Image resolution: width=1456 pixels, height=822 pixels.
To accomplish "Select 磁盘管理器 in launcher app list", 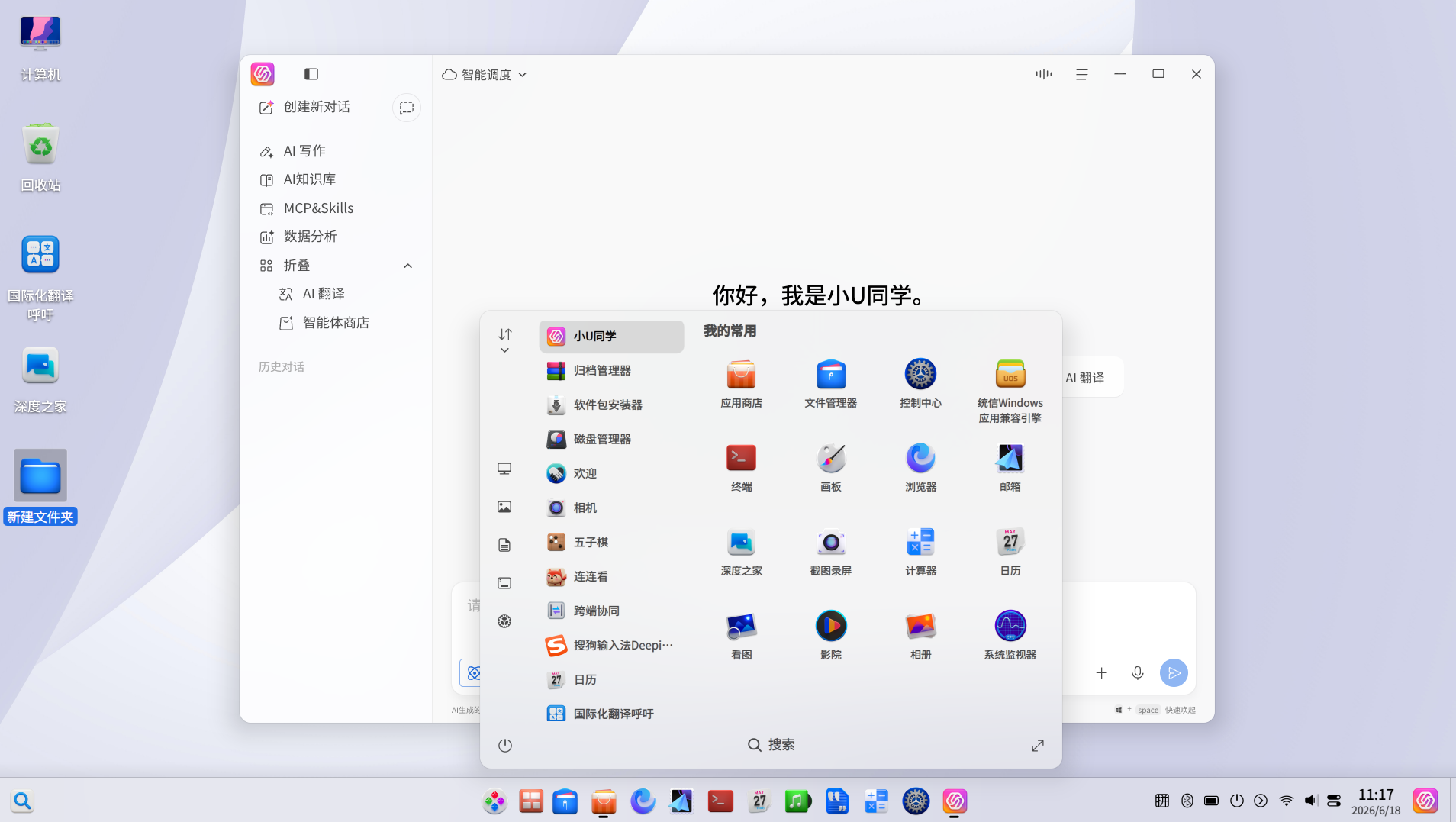I will [610, 439].
